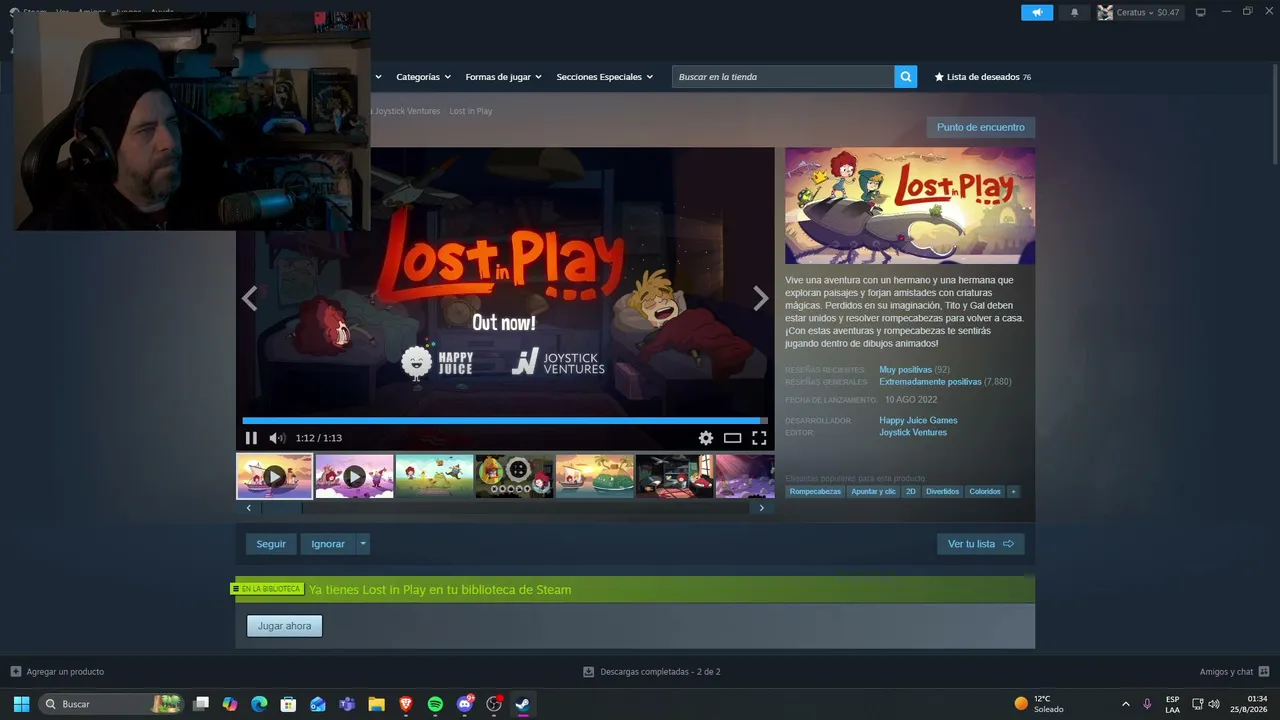Select the Coloridos tag

click(x=985, y=492)
